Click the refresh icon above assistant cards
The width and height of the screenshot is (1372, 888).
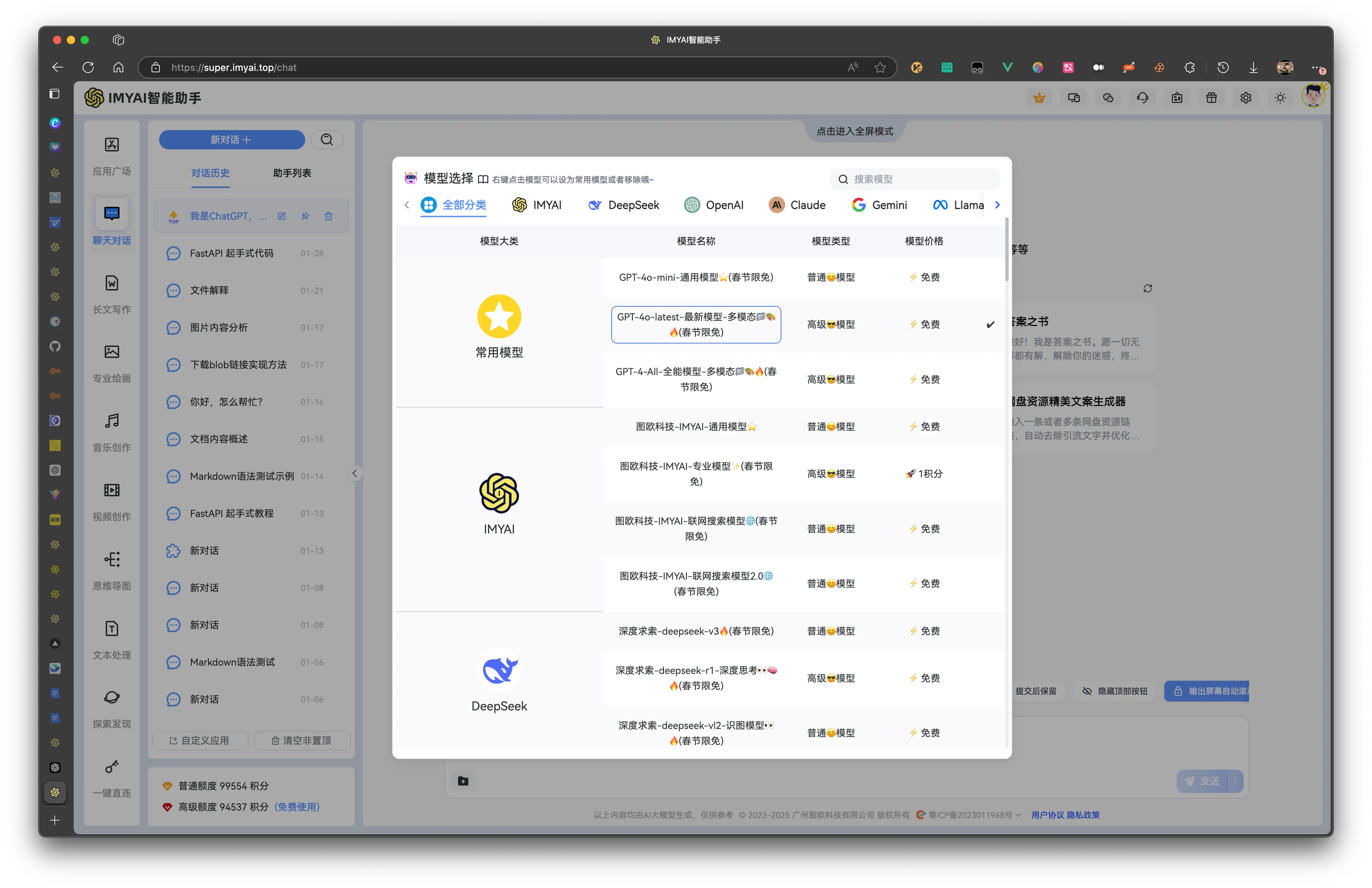pyautogui.click(x=1148, y=288)
